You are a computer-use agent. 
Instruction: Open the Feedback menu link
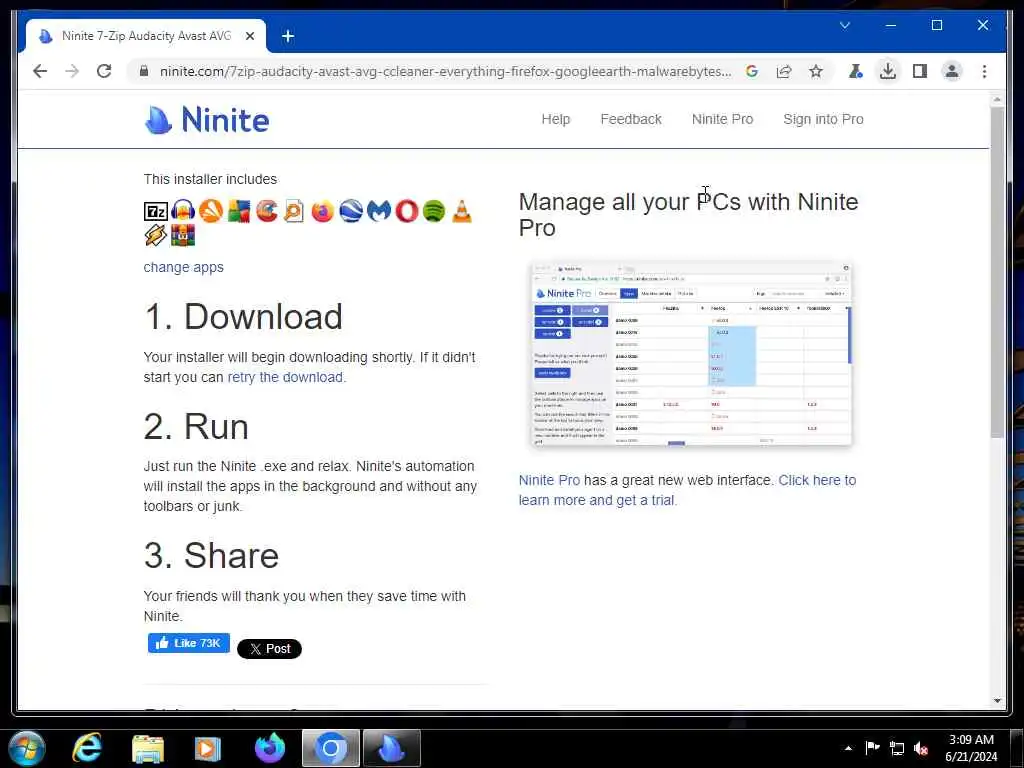coord(631,119)
